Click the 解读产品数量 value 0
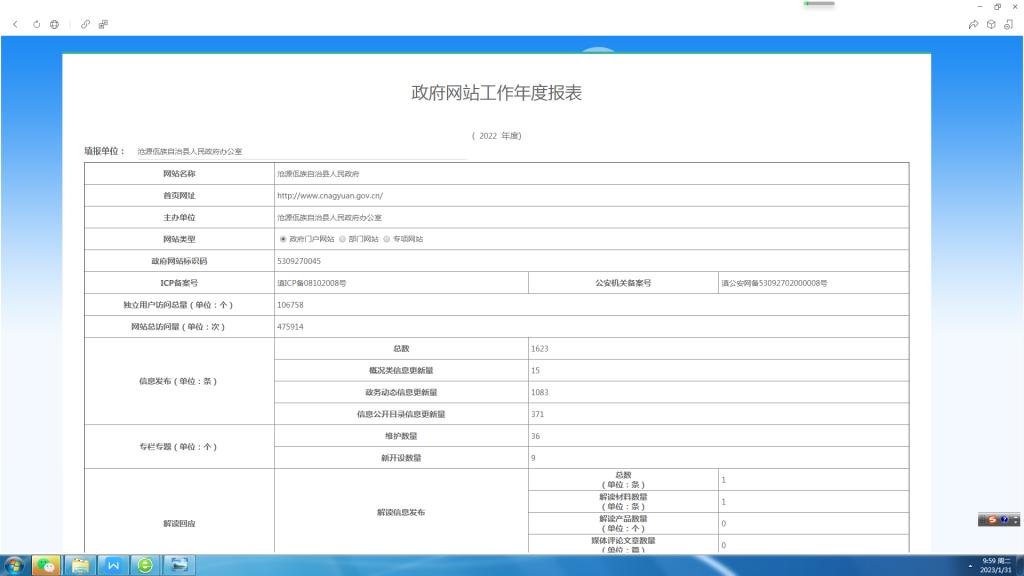The width and height of the screenshot is (1024, 576). click(x=724, y=524)
